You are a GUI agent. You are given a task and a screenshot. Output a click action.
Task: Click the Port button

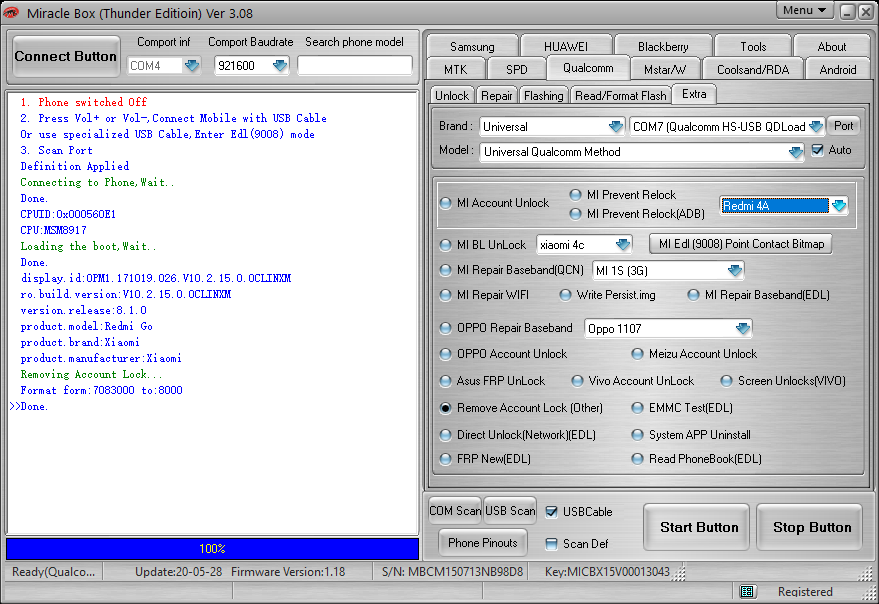pos(843,126)
